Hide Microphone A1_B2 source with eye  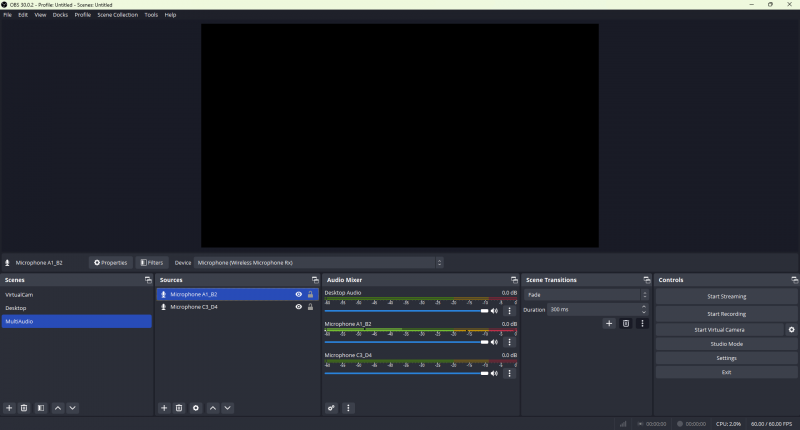pos(298,294)
